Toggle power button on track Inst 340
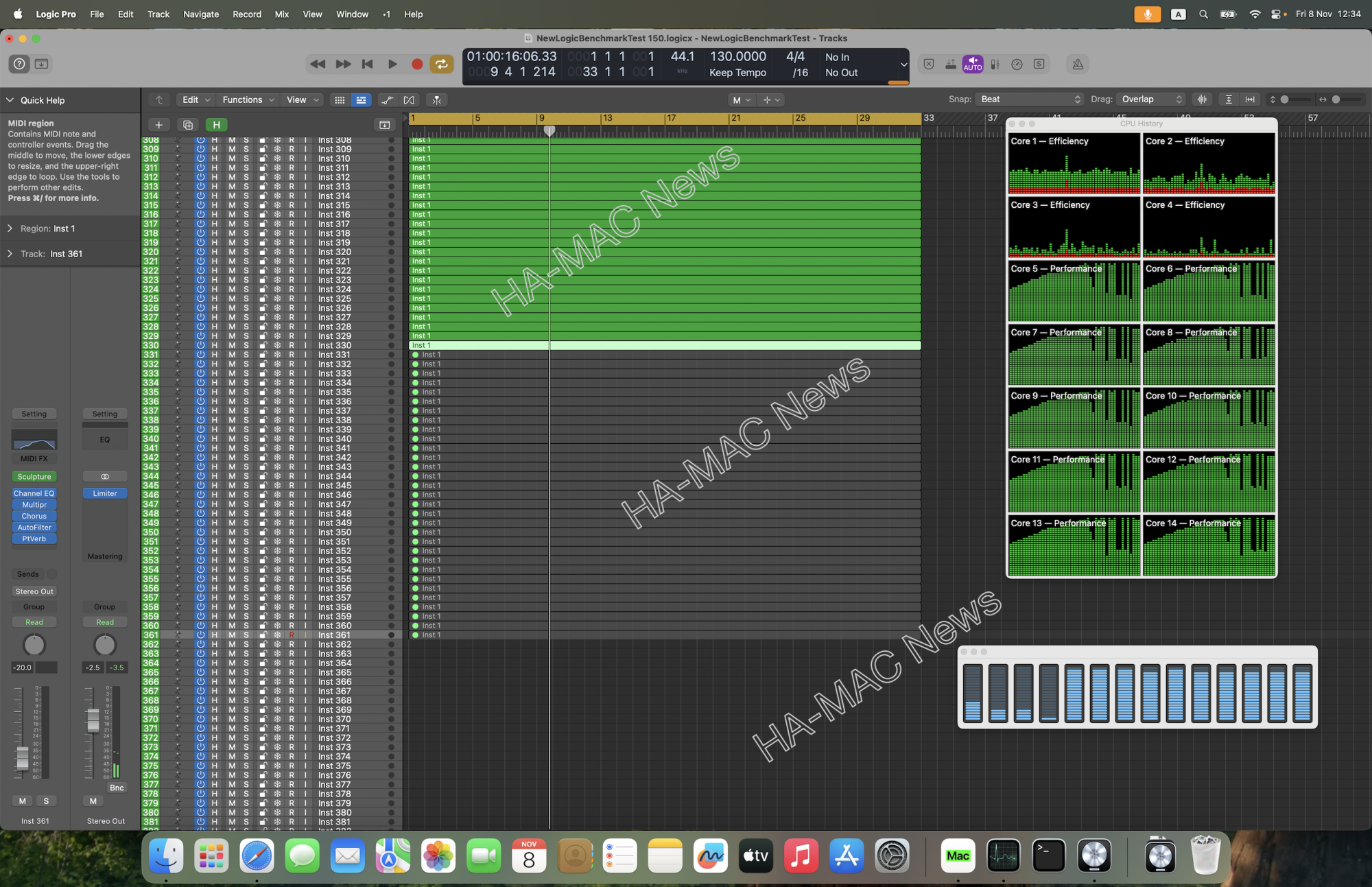The width and height of the screenshot is (1372, 887). pos(200,438)
